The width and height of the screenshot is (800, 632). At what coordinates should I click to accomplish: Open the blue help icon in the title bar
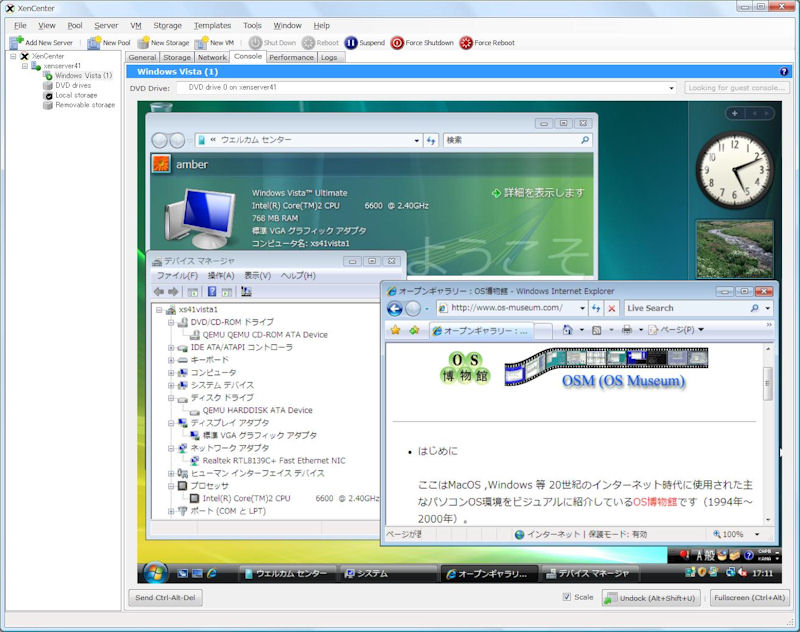[784, 72]
